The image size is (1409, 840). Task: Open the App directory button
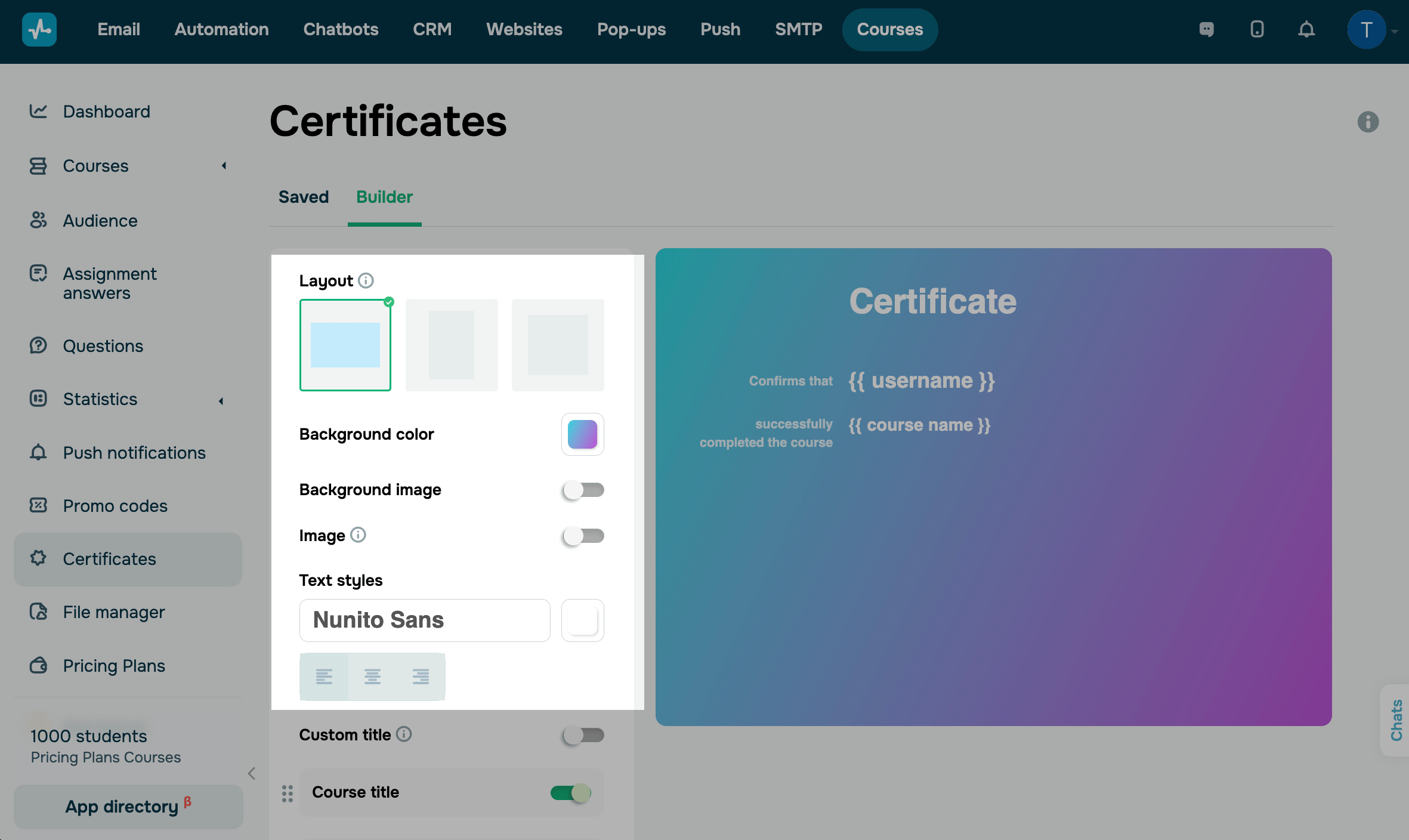click(128, 807)
